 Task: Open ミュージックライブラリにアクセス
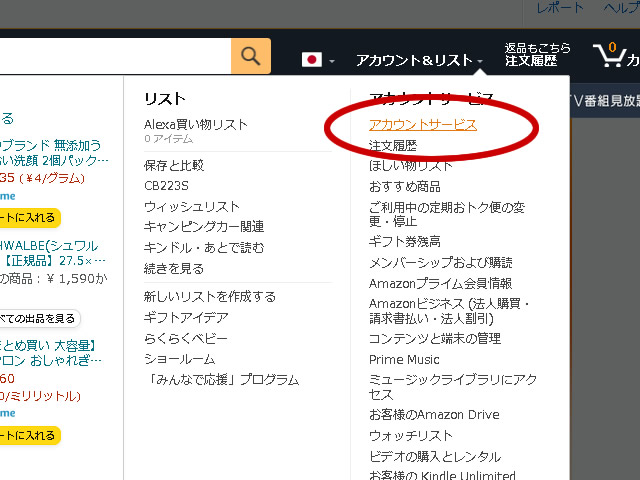coord(453,387)
